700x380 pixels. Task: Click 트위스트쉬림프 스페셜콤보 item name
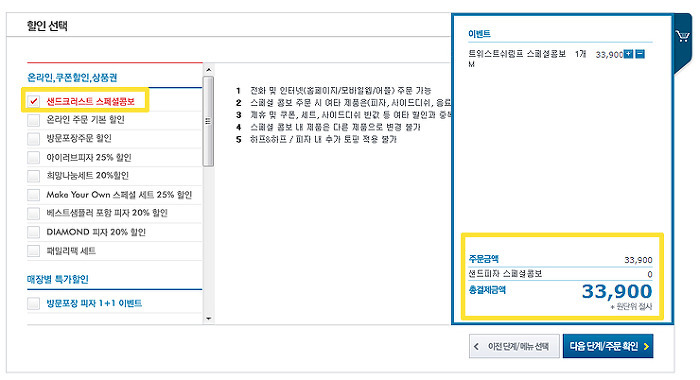click(517, 54)
